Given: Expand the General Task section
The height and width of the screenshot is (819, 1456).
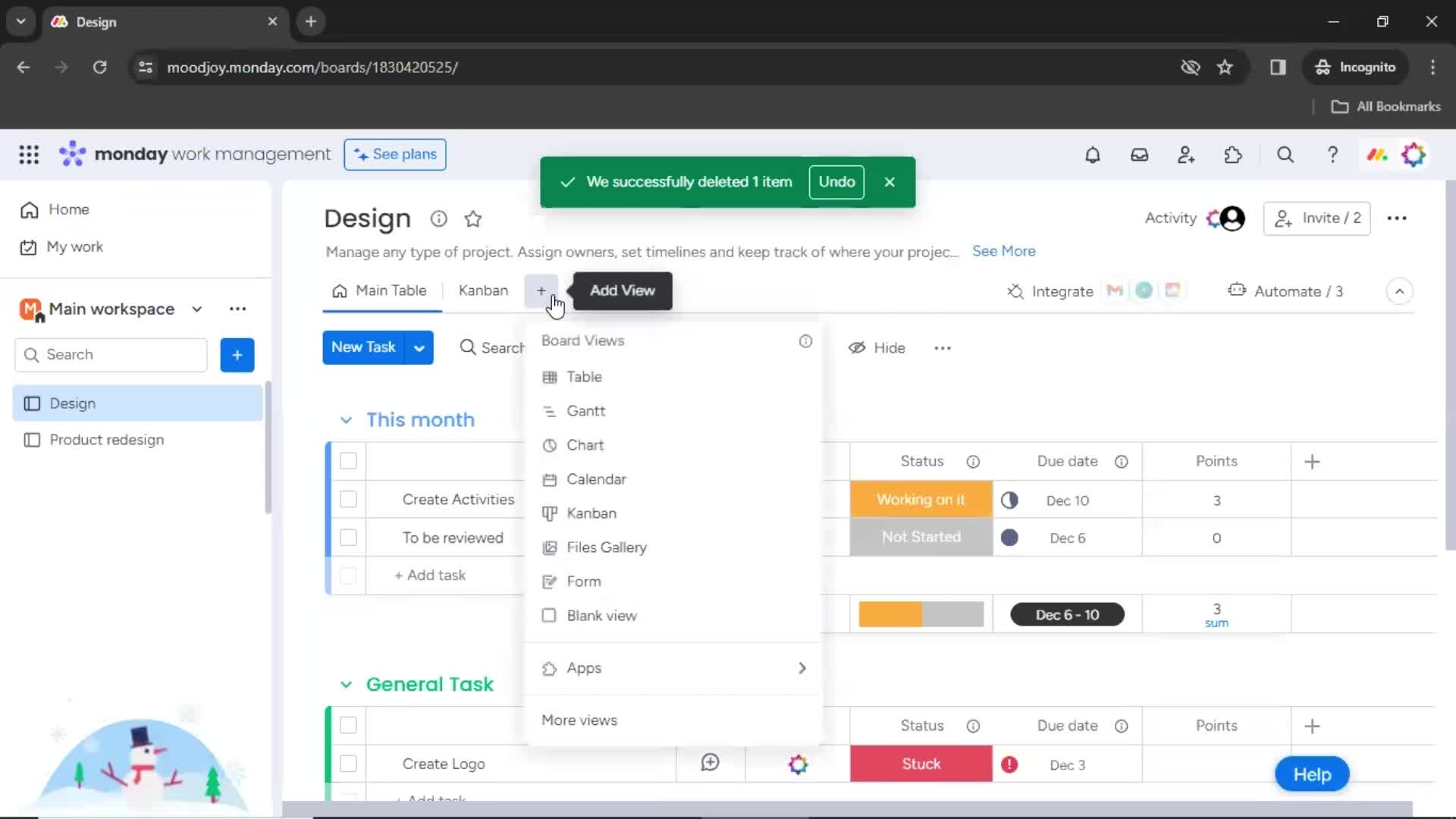Looking at the screenshot, I should click(345, 684).
